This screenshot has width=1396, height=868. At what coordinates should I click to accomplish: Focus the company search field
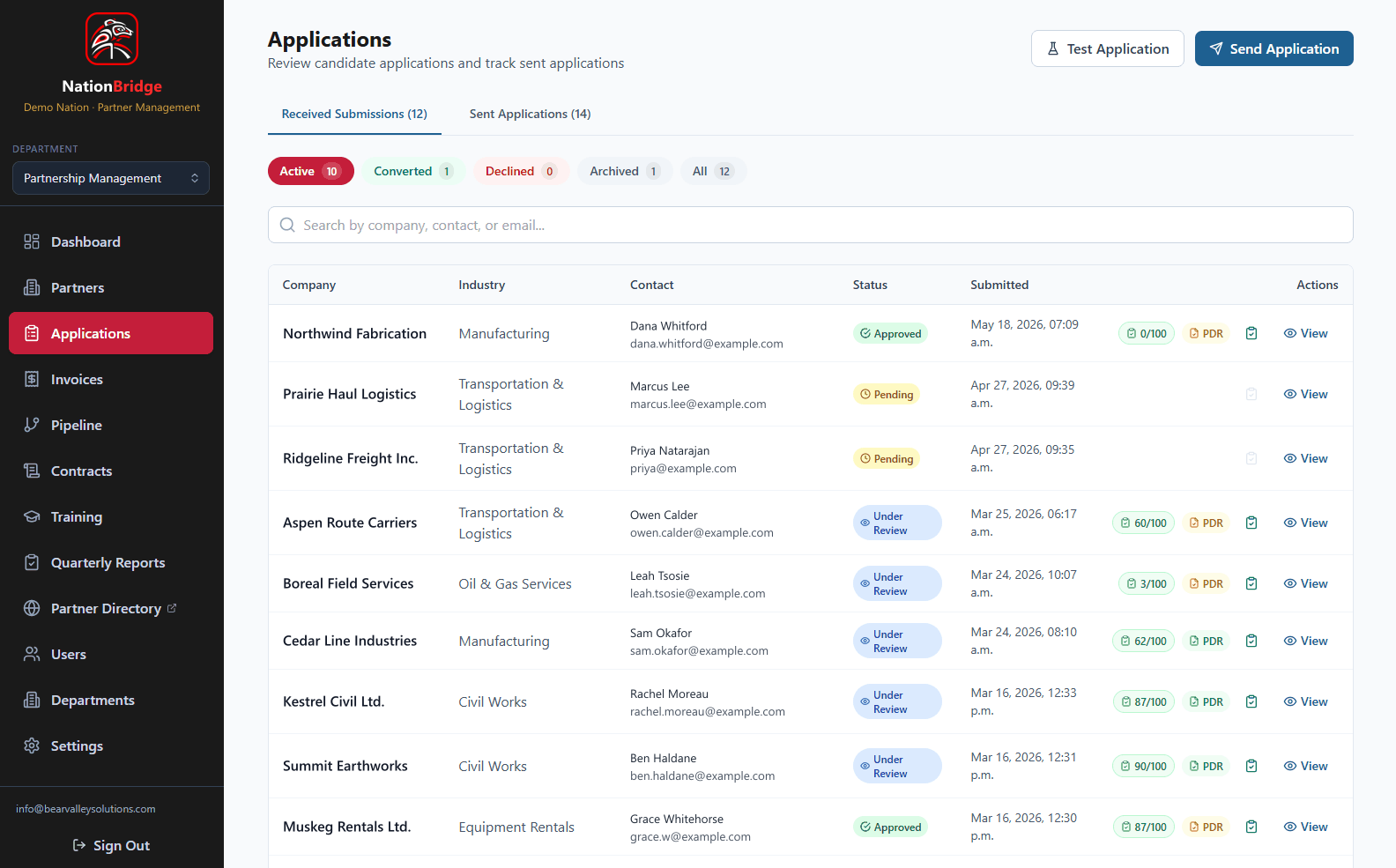[810, 225]
